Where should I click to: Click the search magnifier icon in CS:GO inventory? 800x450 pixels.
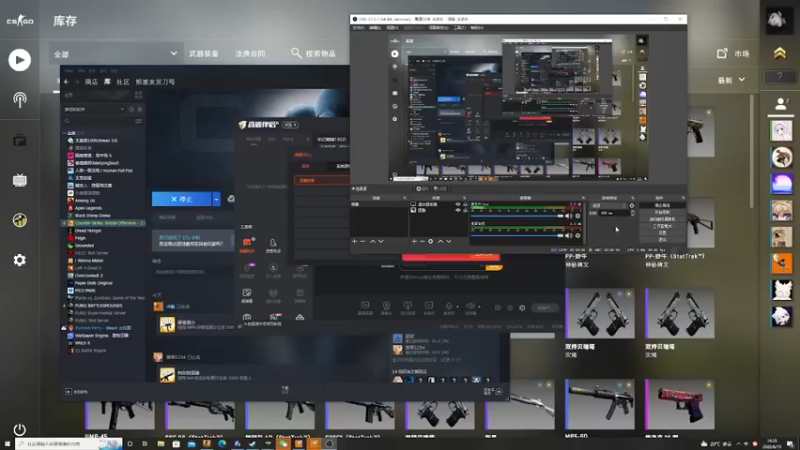(296, 53)
